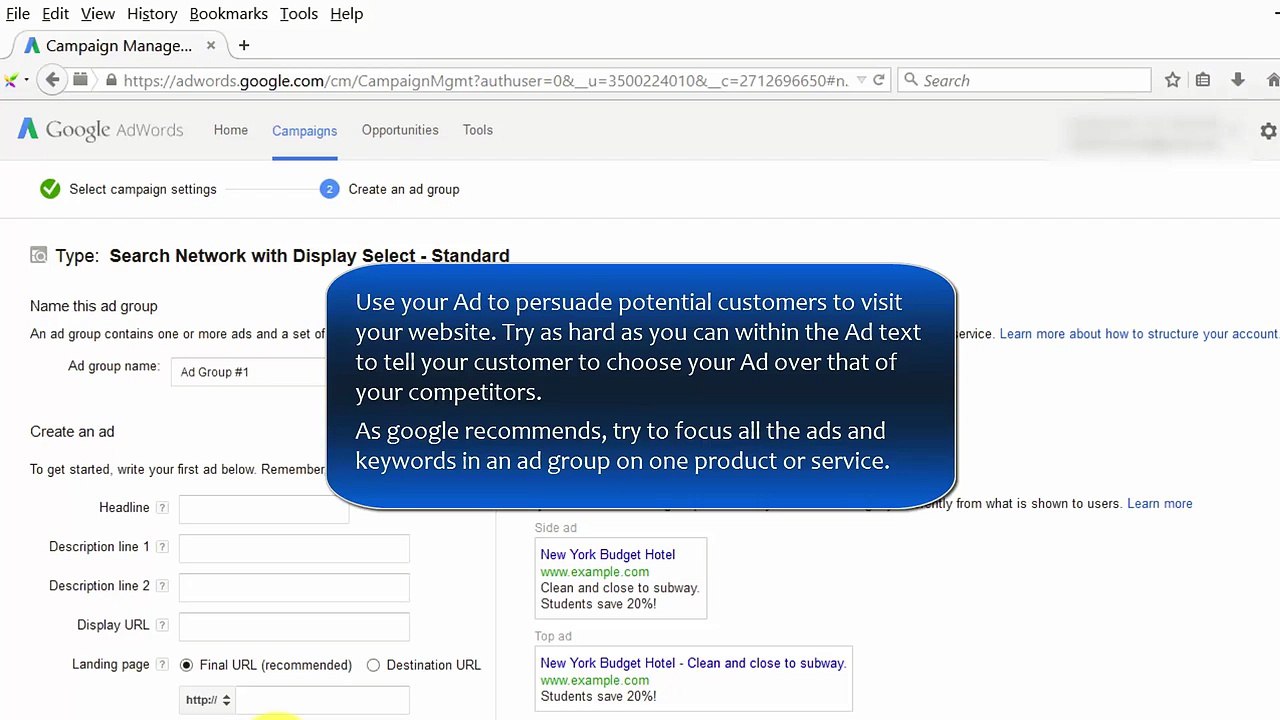Click the Ad group name field
The height and width of the screenshot is (720, 1280).
click(249, 372)
